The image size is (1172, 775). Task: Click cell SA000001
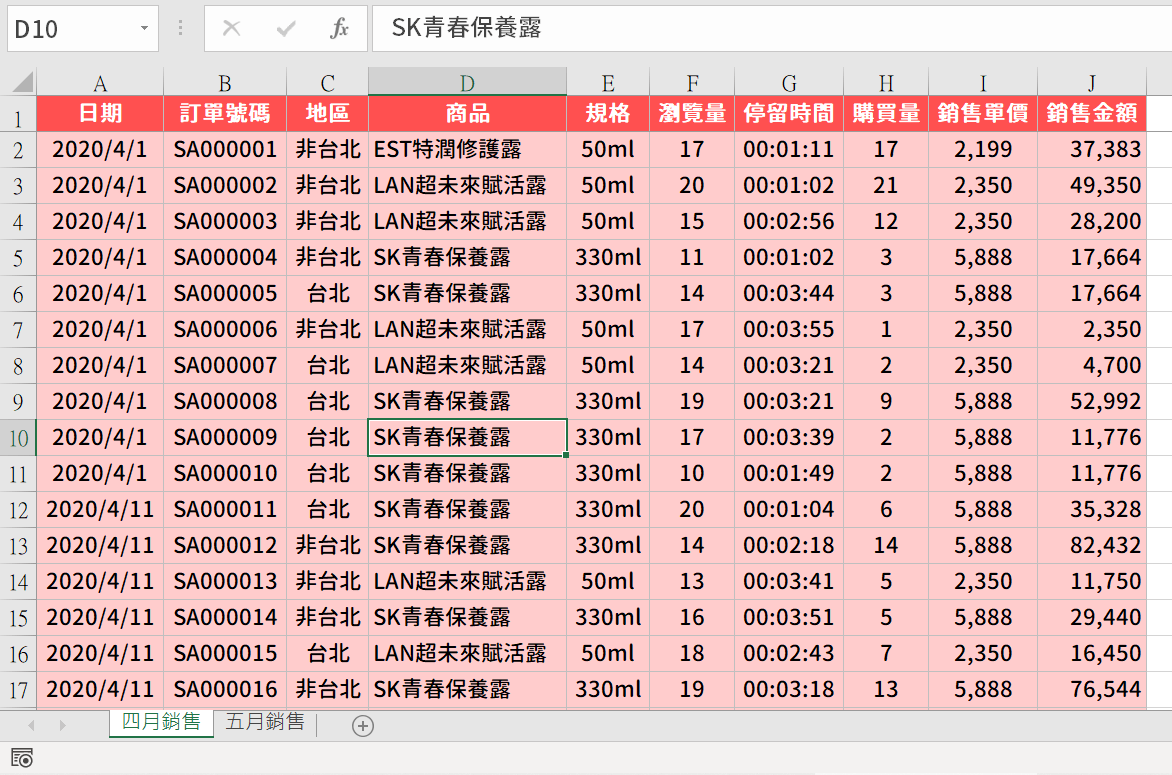click(x=225, y=149)
